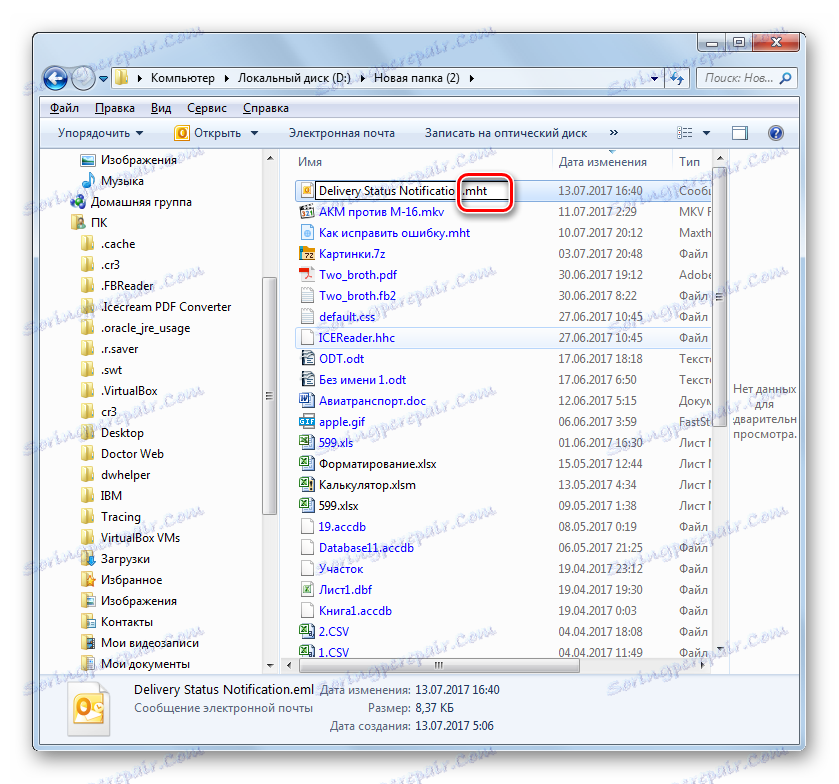Expand address bar history dropdown arrow
Image resolution: width=839 pixels, height=784 pixels.
coord(654,79)
